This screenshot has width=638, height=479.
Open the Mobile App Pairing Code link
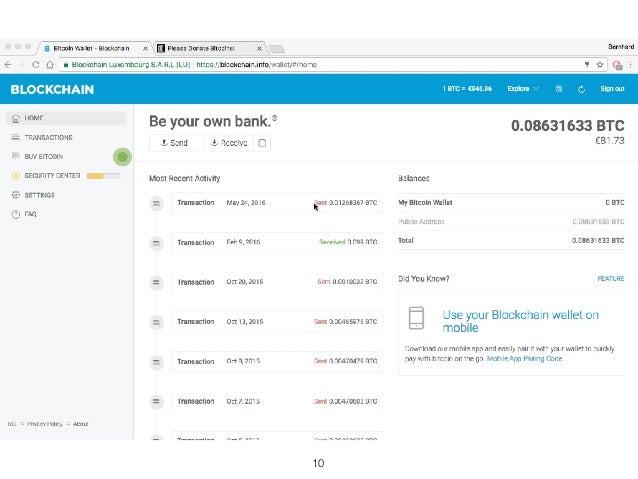(x=524, y=359)
